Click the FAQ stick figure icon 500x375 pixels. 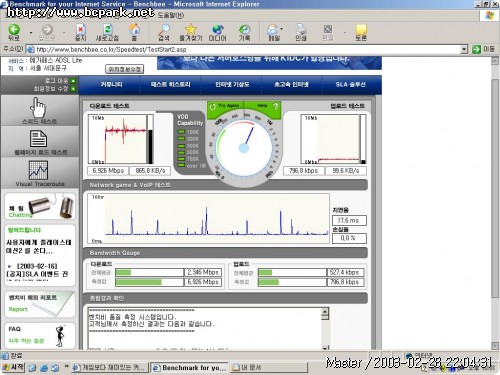60,336
